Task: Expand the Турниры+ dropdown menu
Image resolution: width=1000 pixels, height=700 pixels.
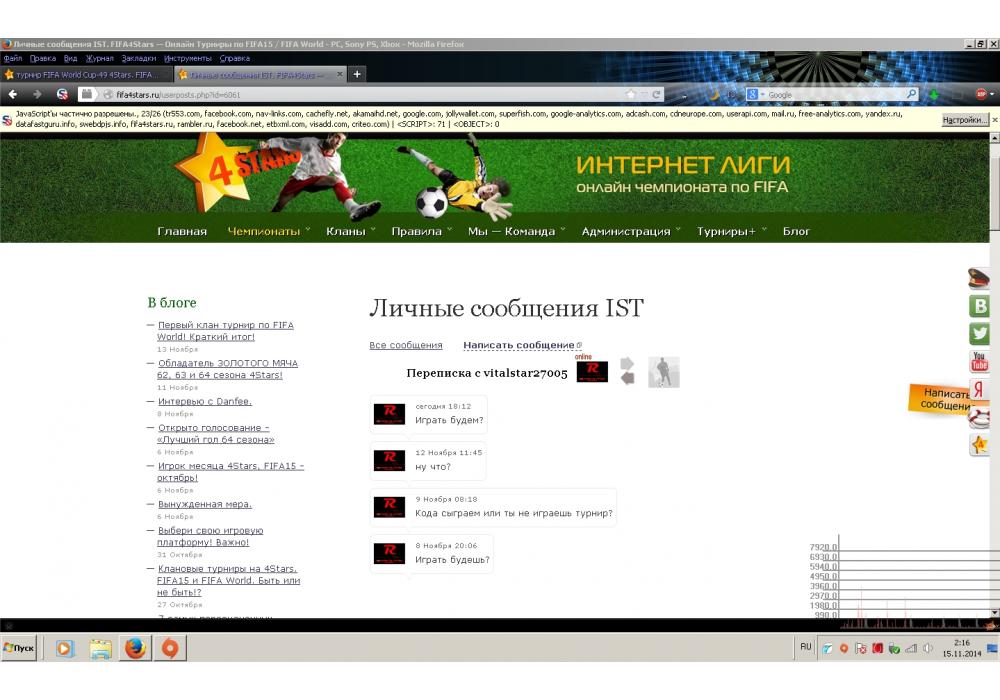Action: point(732,231)
